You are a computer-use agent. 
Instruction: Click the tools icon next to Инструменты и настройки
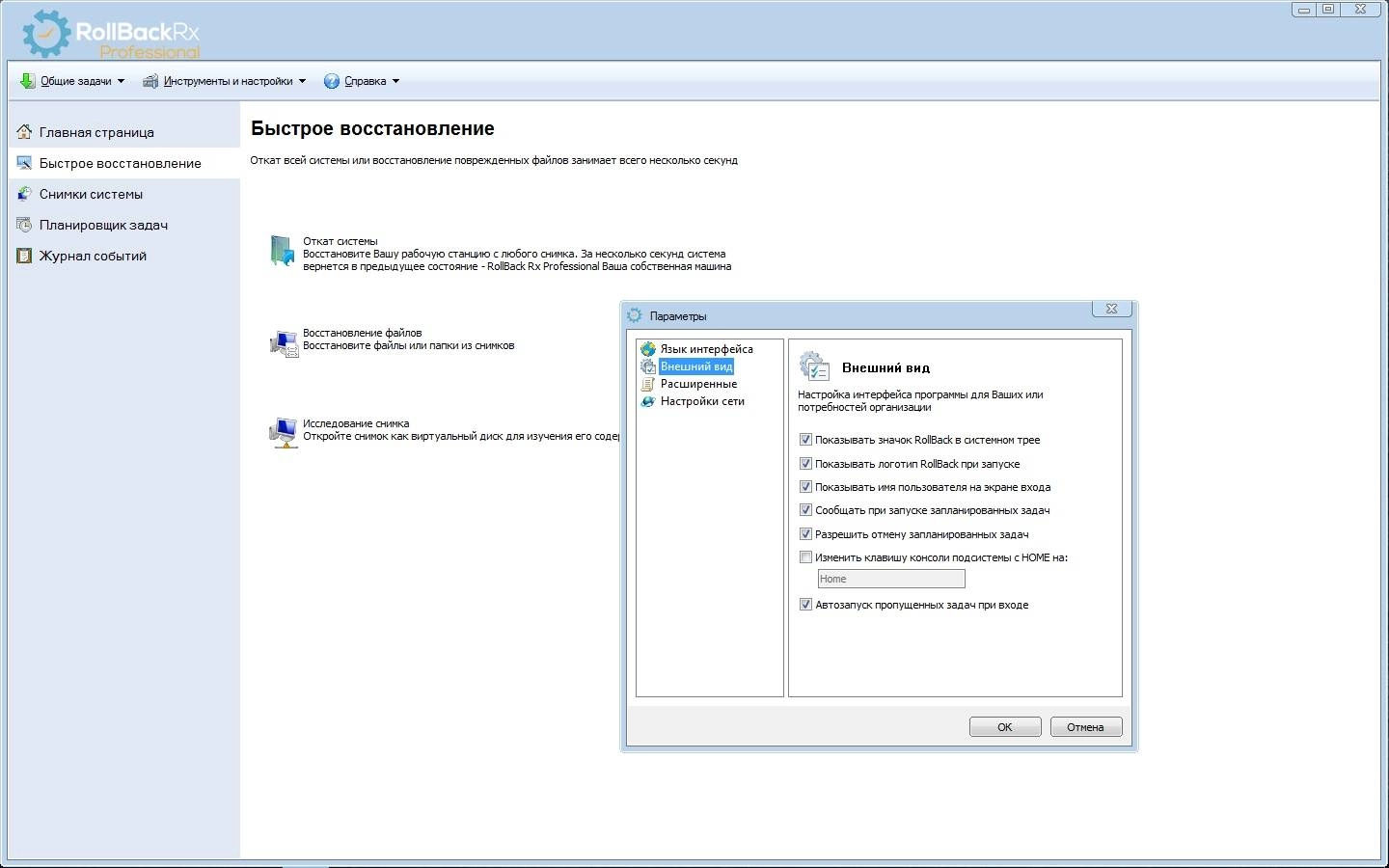150,81
